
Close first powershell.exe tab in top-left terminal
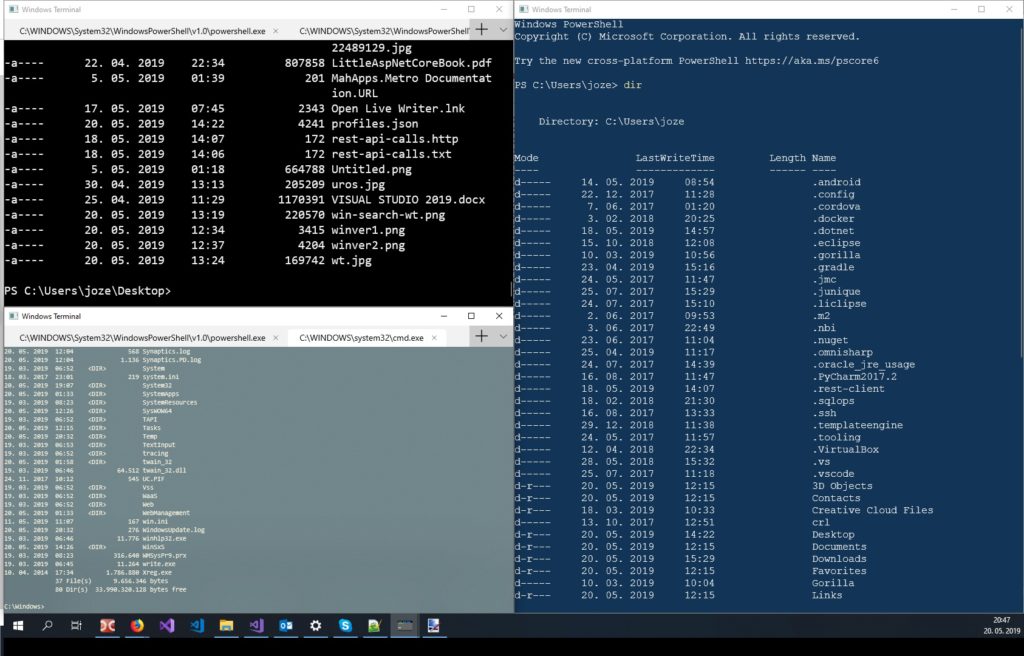(x=276, y=31)
